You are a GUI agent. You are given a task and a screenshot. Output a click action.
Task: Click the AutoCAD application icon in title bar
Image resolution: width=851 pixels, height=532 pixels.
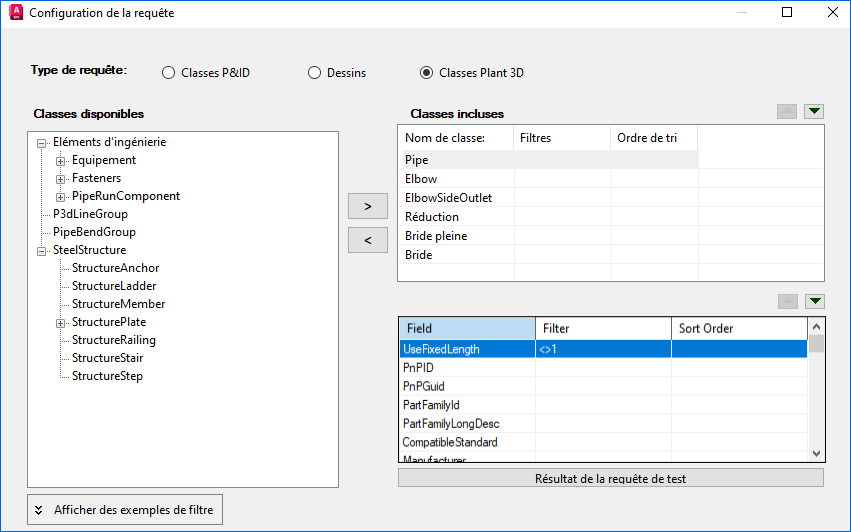[14, 13]
